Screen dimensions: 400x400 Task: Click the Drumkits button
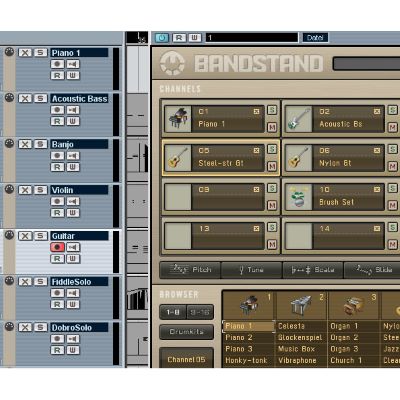tap(187, 332)
